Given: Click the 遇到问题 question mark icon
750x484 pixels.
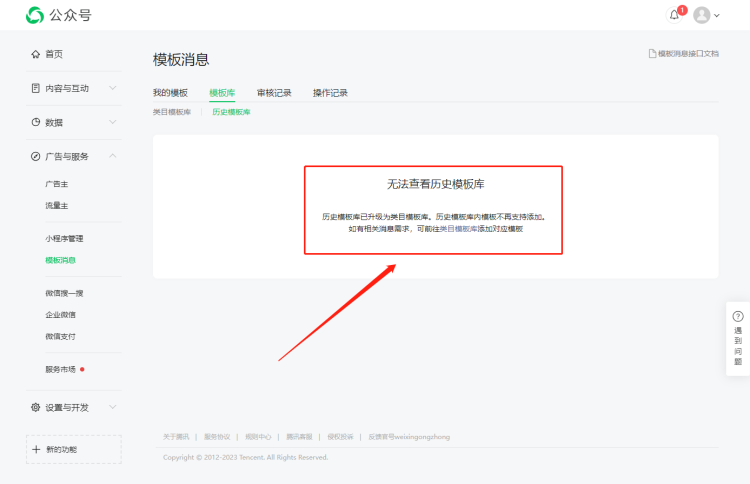Looking at the screenshot, I should point(738,316).
